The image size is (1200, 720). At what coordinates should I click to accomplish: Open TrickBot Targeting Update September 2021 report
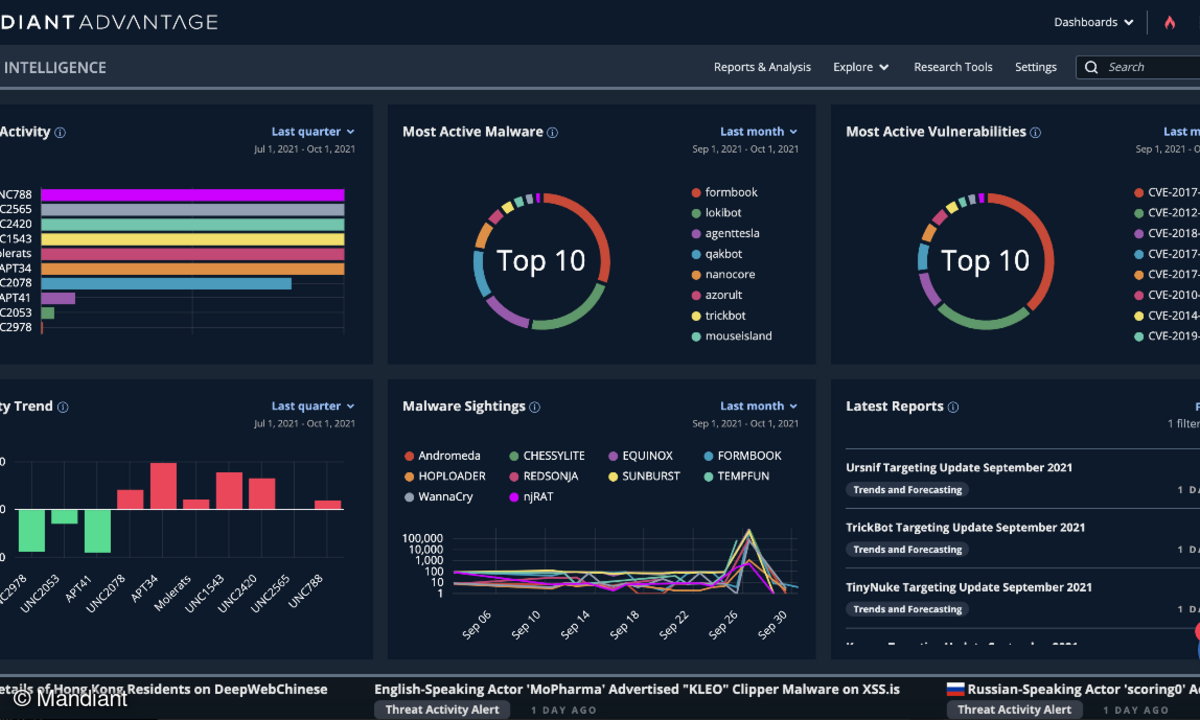coord(965,528)
